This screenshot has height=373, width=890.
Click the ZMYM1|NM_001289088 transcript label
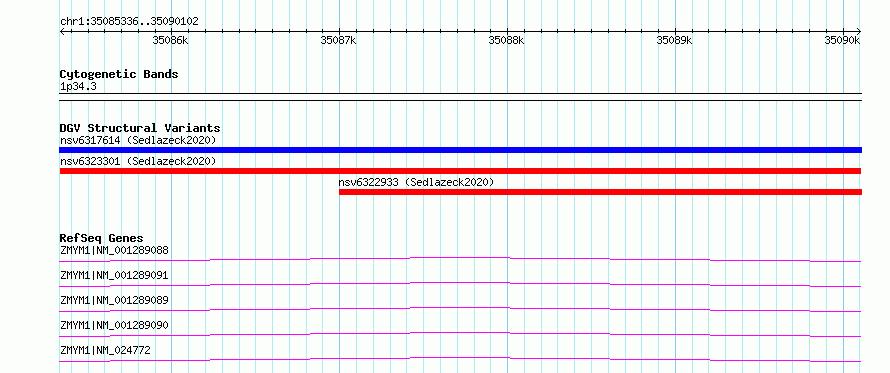[114, 250]
